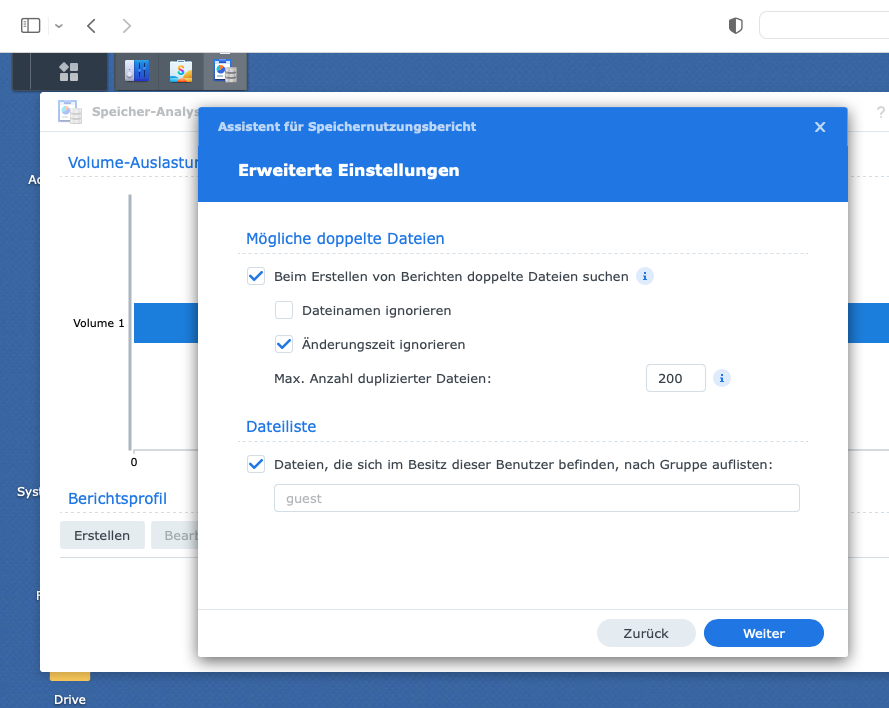The image size is (889, 708).
Task: Click the info icon beside the duplicate files option
Action: pyautogui.click(x=645, y=276)
